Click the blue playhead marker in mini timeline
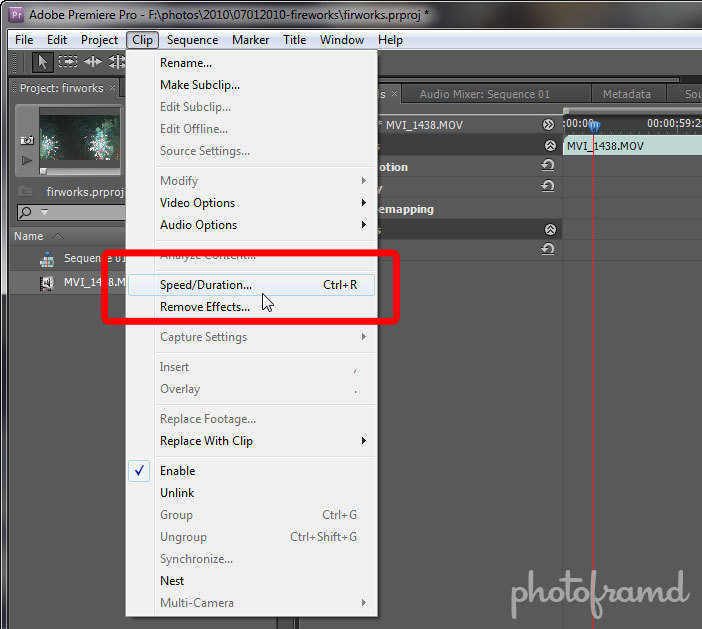This screenshot has height=629, width=702. tap(594, 127)
